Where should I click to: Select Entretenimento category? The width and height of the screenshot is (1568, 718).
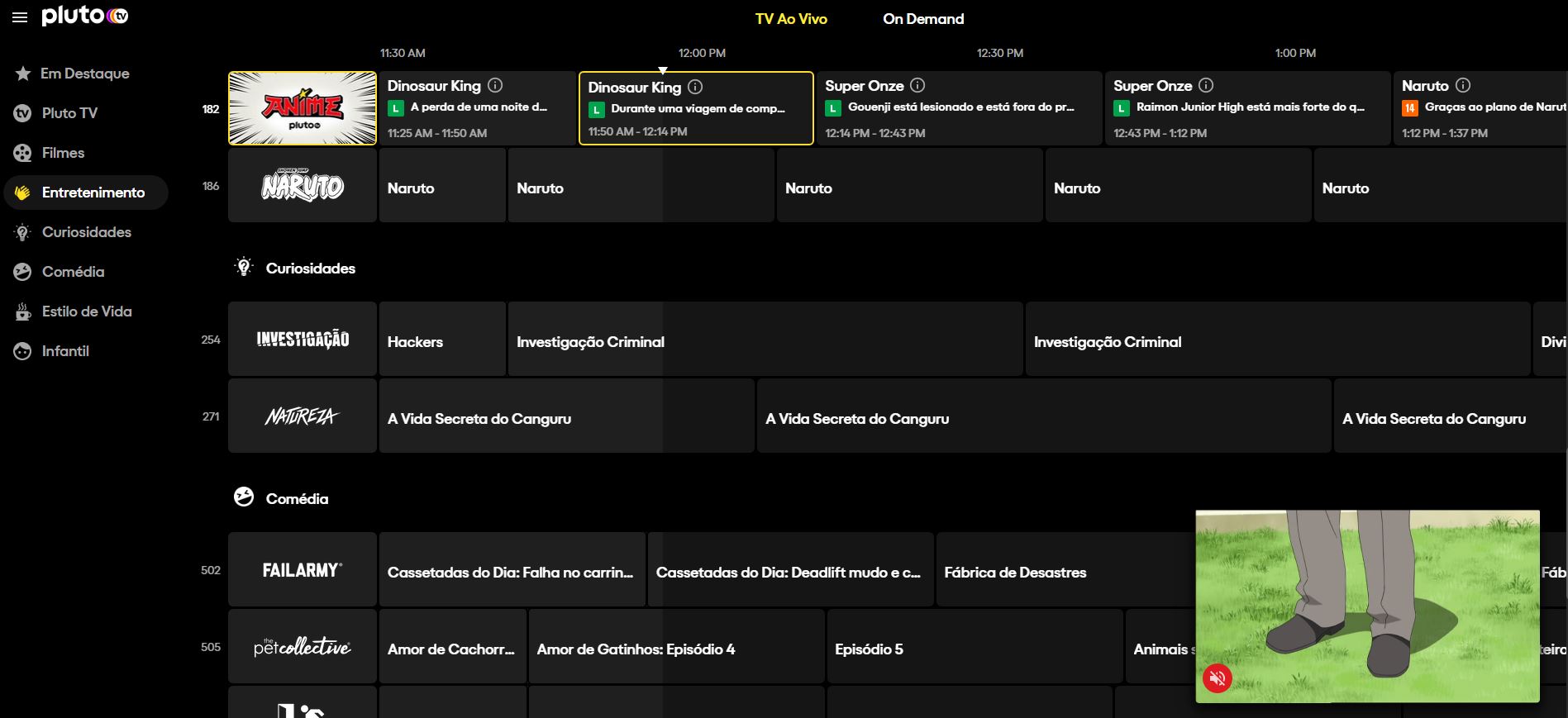[x=85, y=193]
